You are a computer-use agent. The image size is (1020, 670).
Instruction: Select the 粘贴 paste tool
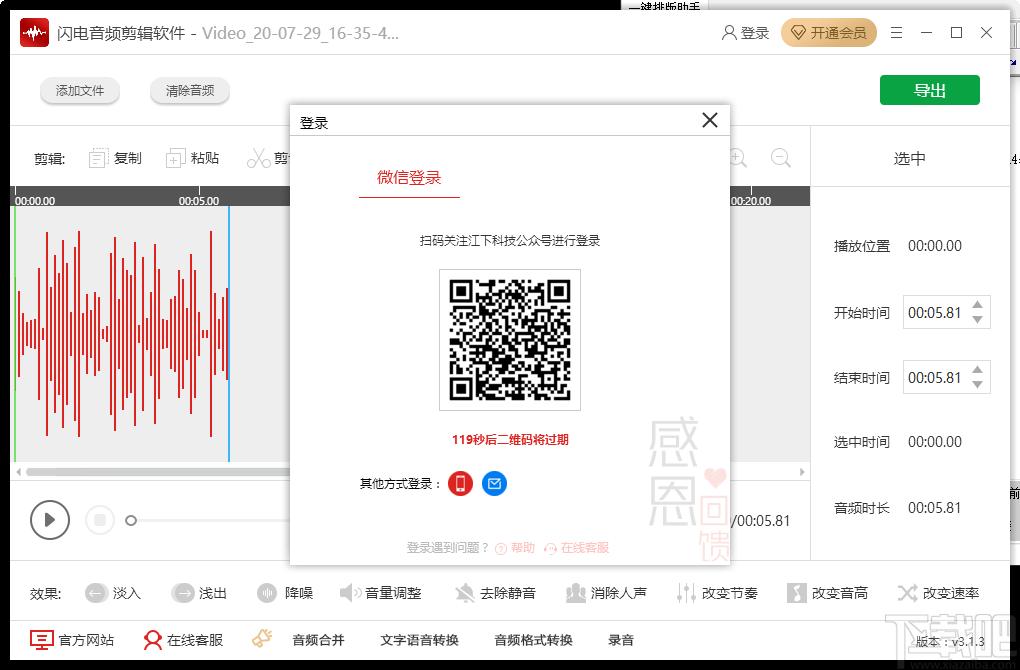193,158
